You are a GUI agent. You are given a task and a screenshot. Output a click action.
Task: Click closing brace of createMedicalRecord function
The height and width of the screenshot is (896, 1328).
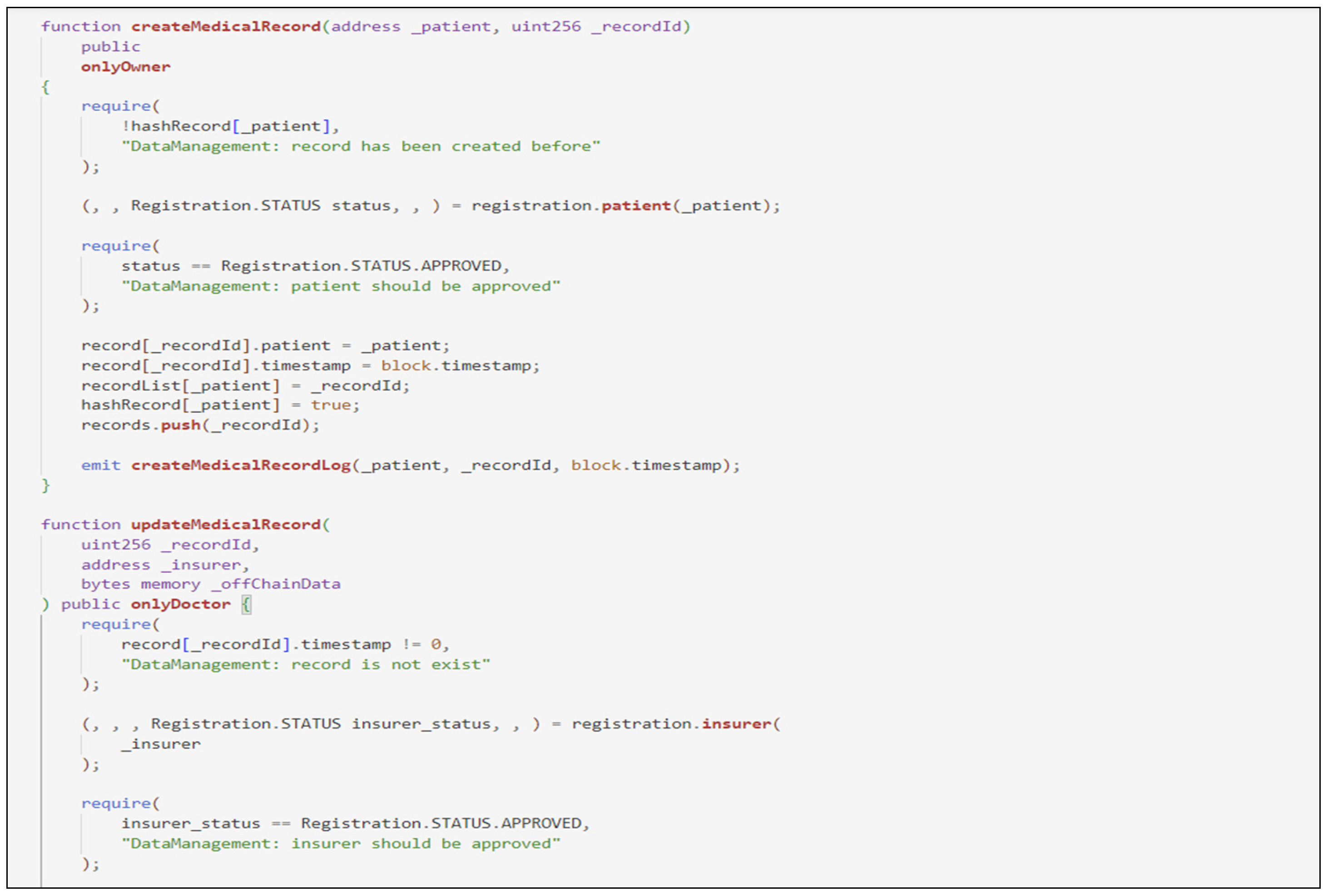[46, 485]
